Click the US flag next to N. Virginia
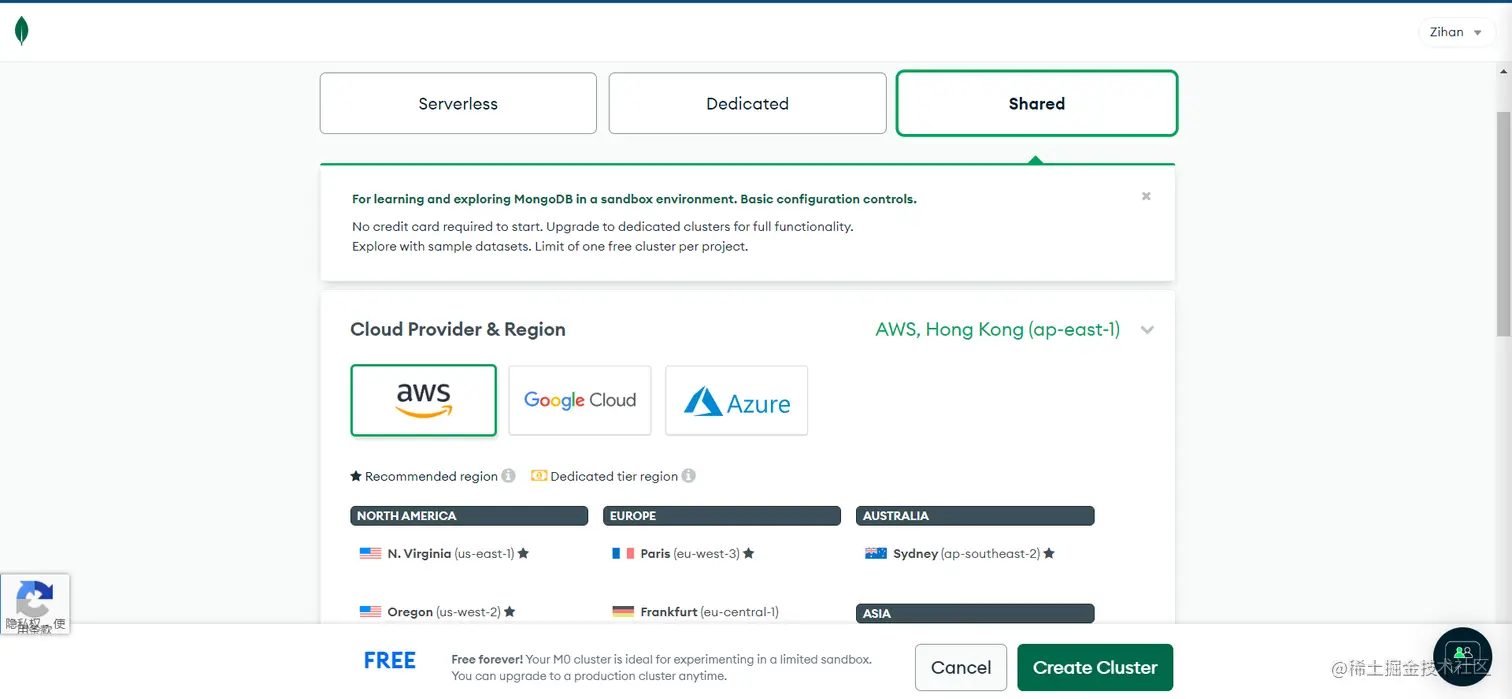The image size is (1512, 699). (x=370, y=553)
